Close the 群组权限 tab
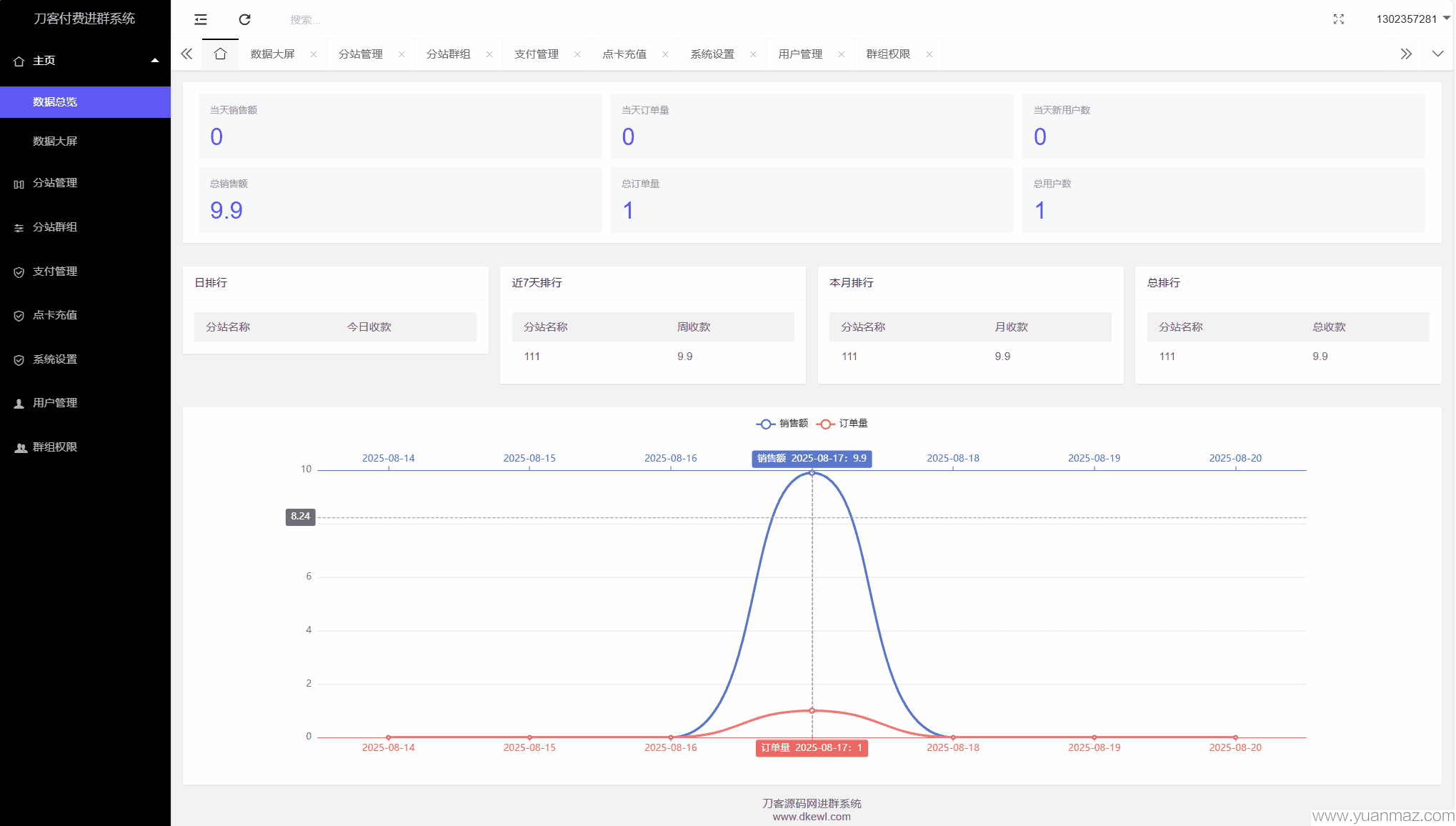The height and width of the screenshot is (826, 1456). pyautogui.click(x=929, y=54)
